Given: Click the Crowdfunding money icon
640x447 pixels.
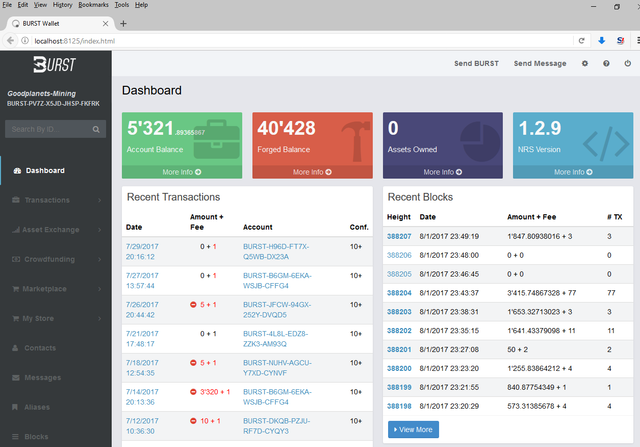Looking at the screenshot, I should coord(16,259).
